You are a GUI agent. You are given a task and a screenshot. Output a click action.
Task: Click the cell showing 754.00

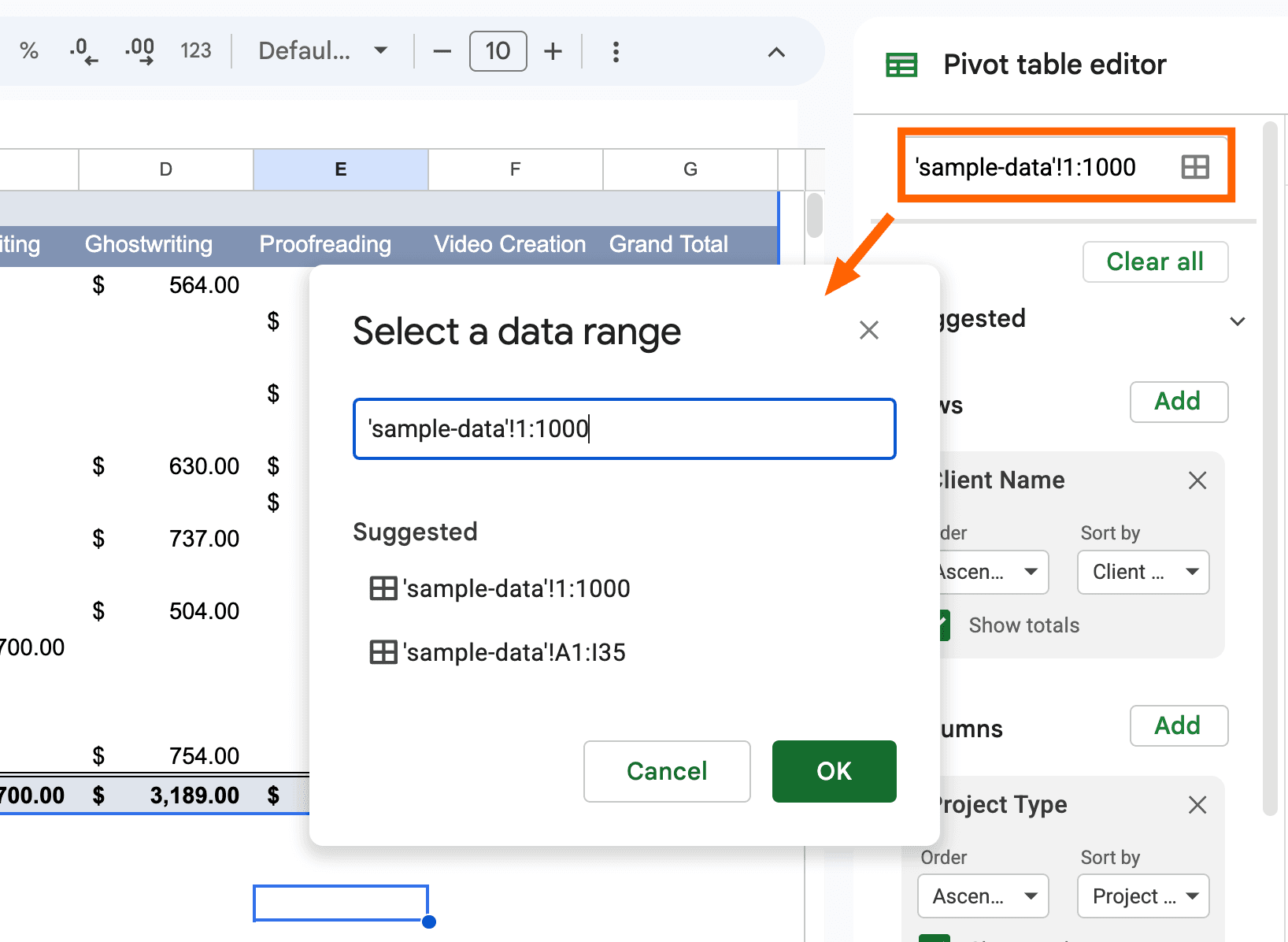point(166,756)
